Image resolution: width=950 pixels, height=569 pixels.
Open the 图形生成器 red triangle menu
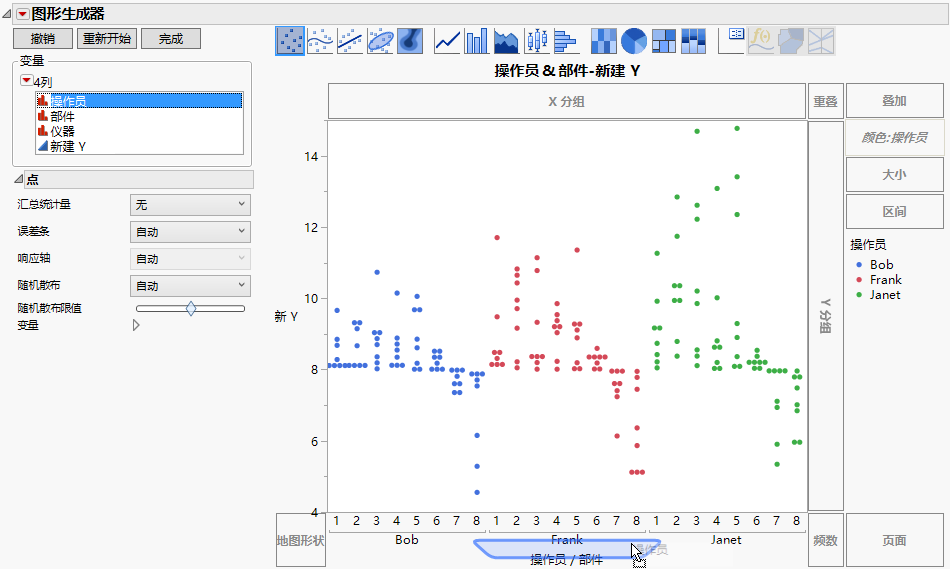click(x=22, y=13)
